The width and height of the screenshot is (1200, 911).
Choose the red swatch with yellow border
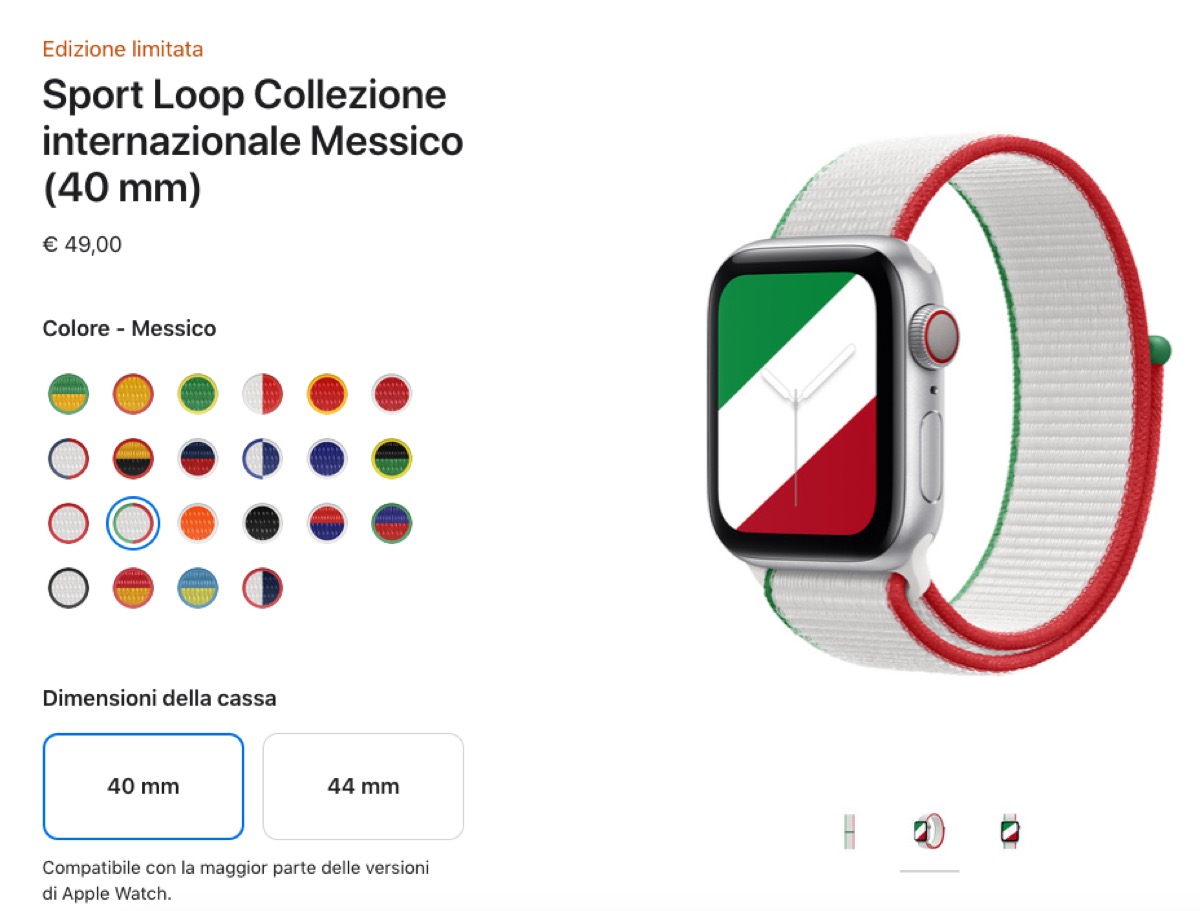[327, 394]
